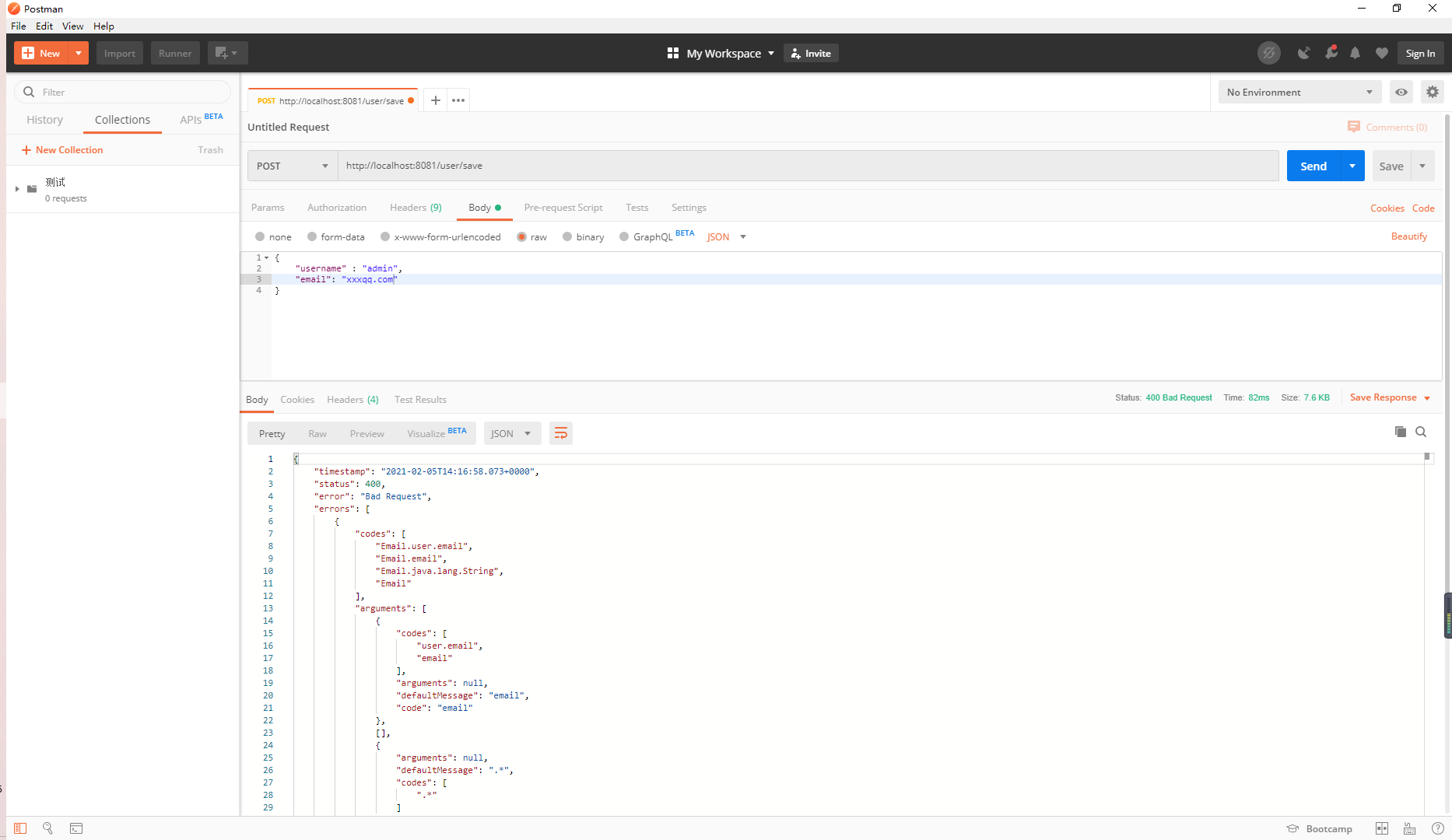The image size is (1452, 840).
Task: Open request body JSON format dropdown
Action: pos(727,236)
